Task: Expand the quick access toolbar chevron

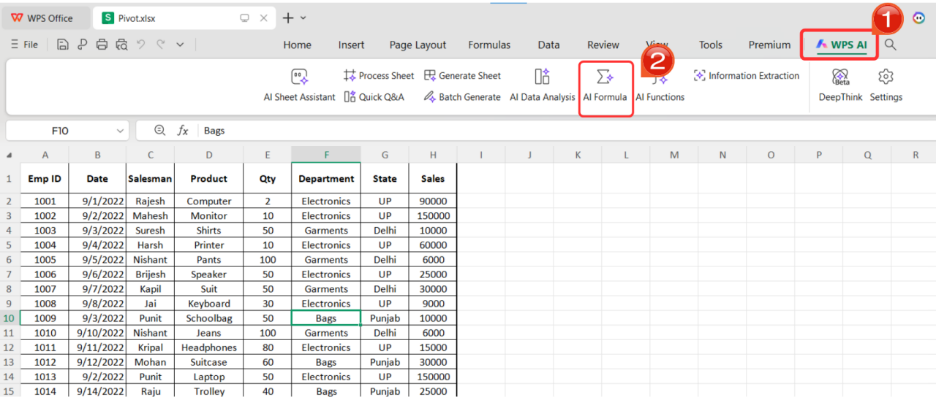Action: tap(180, 44)
